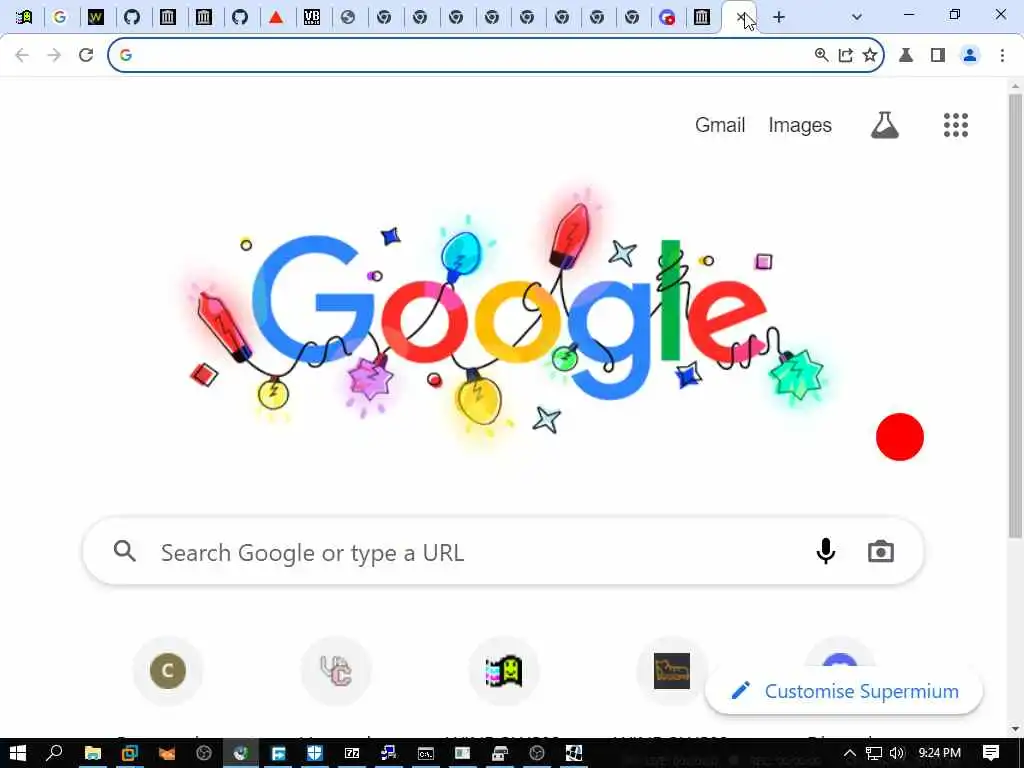Image resolution: width=1024 pixels, height=768 pixels.
Task: Switch to the green monster favicon tab
Action: 24,17
